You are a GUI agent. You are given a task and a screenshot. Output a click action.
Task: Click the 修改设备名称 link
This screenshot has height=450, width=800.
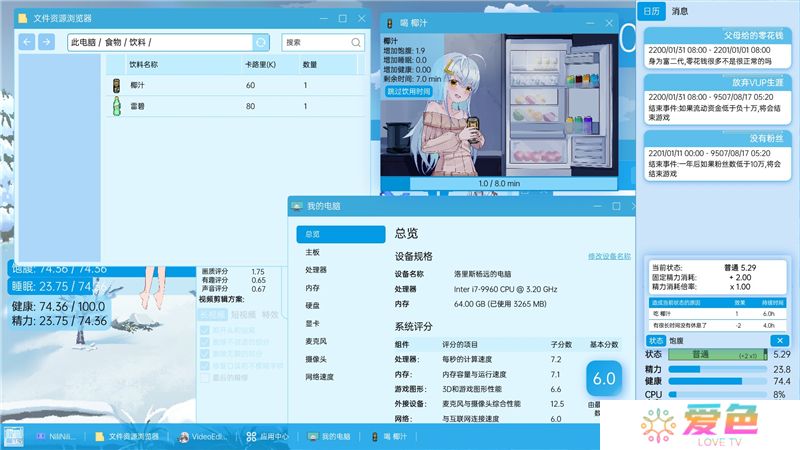click(609, 256)
